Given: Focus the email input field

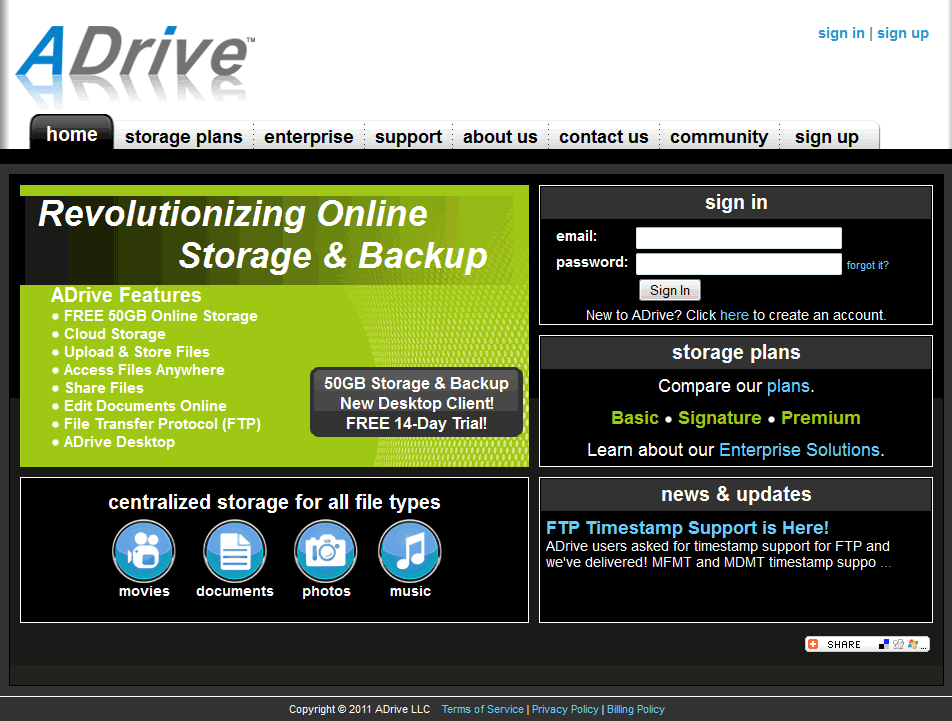Looking at the screenshot, I should (738, 238).
